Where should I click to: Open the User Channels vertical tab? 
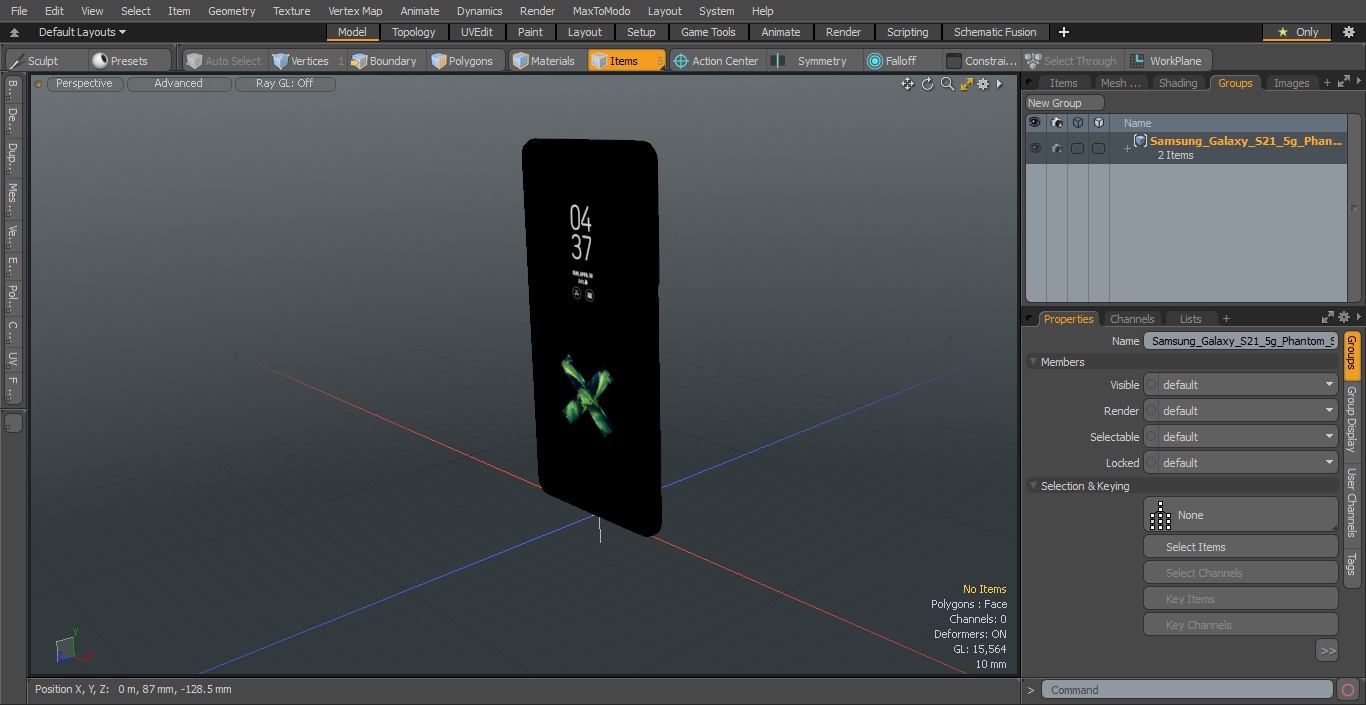click(1351, 503)
